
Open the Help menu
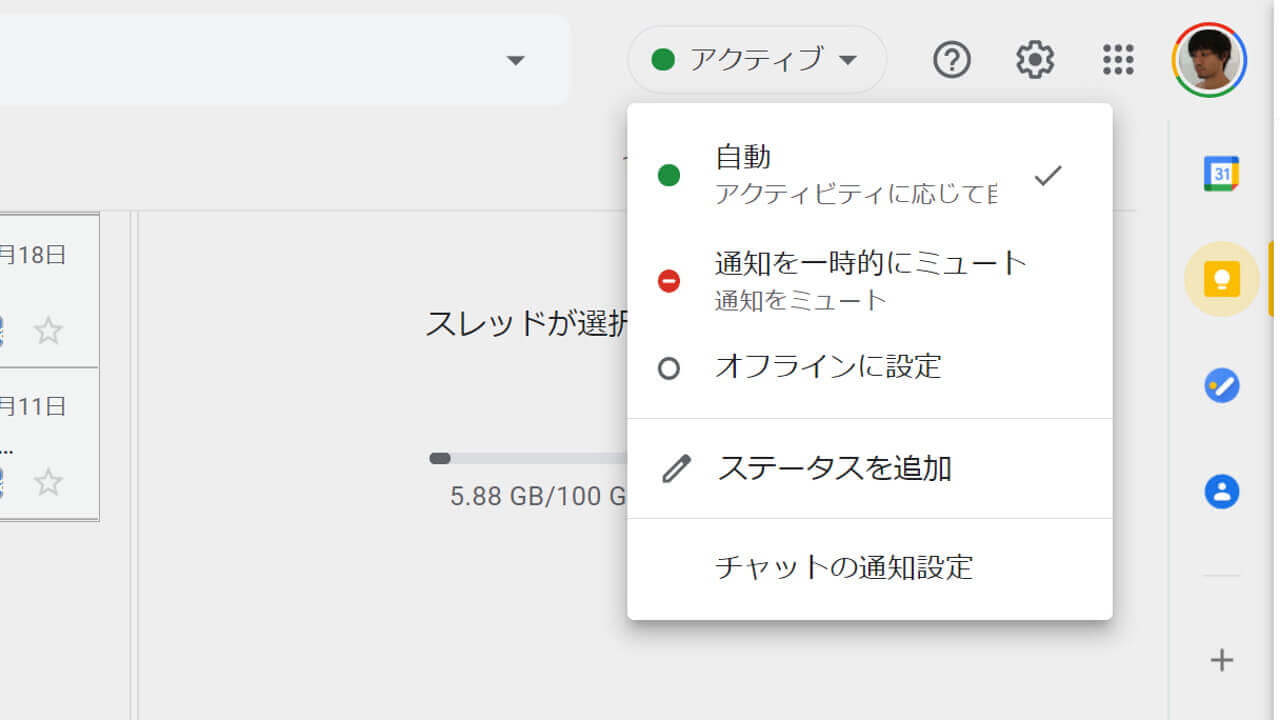tap(952, 60)
